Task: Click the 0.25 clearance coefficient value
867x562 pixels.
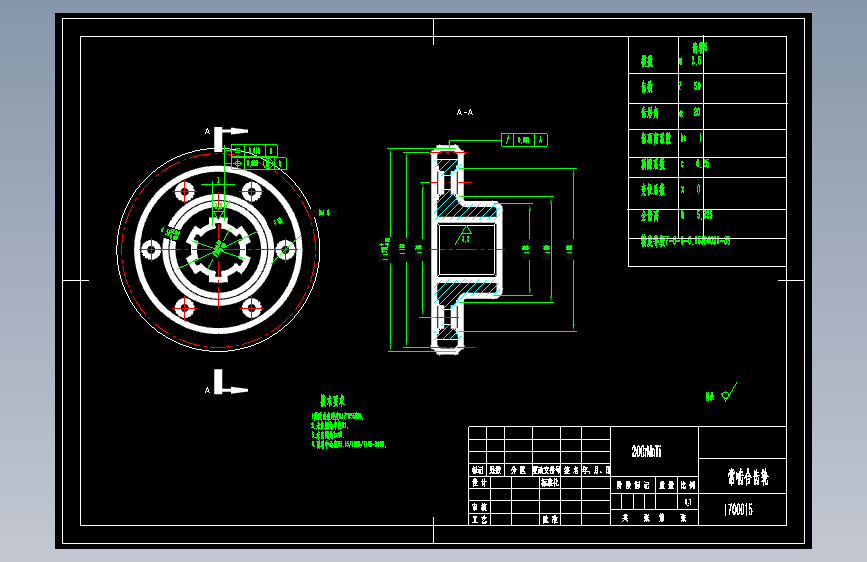Action: (x=702, y=164)
